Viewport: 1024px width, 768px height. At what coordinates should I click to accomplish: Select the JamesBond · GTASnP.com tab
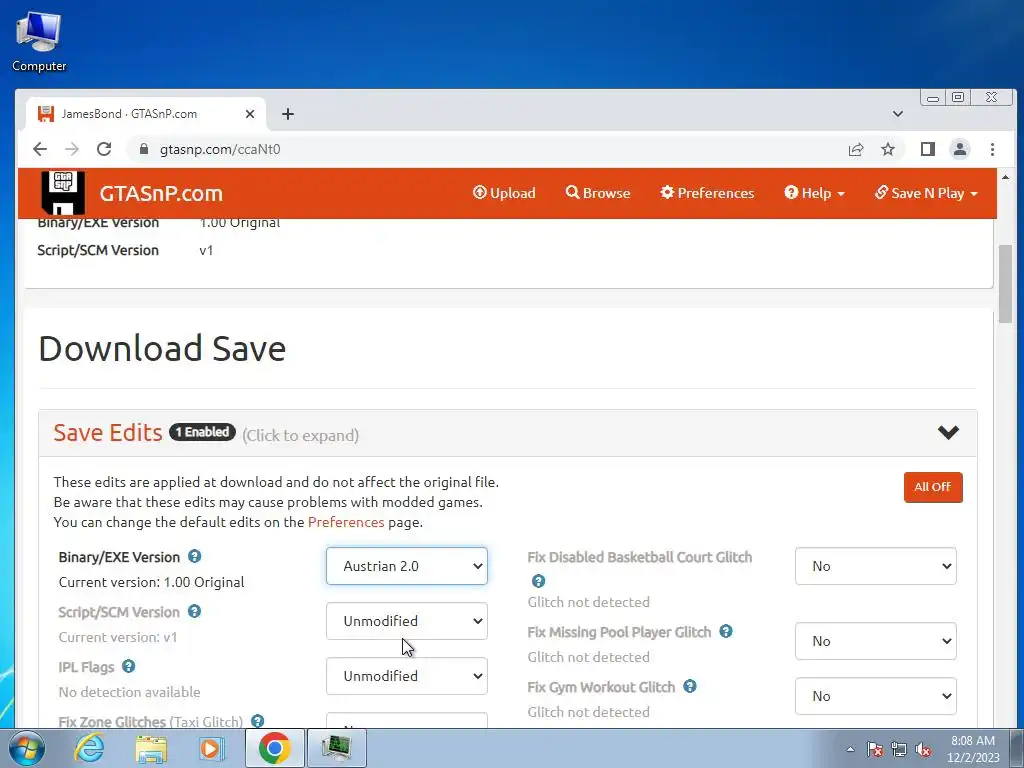click(146, 114)
